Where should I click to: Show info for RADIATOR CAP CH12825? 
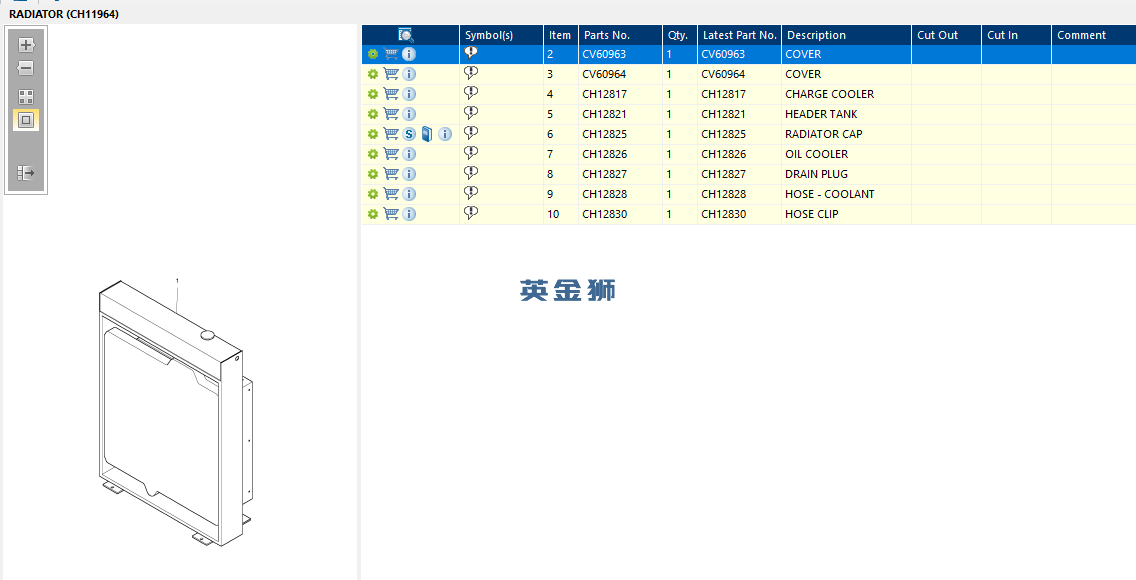pos(445,134)
